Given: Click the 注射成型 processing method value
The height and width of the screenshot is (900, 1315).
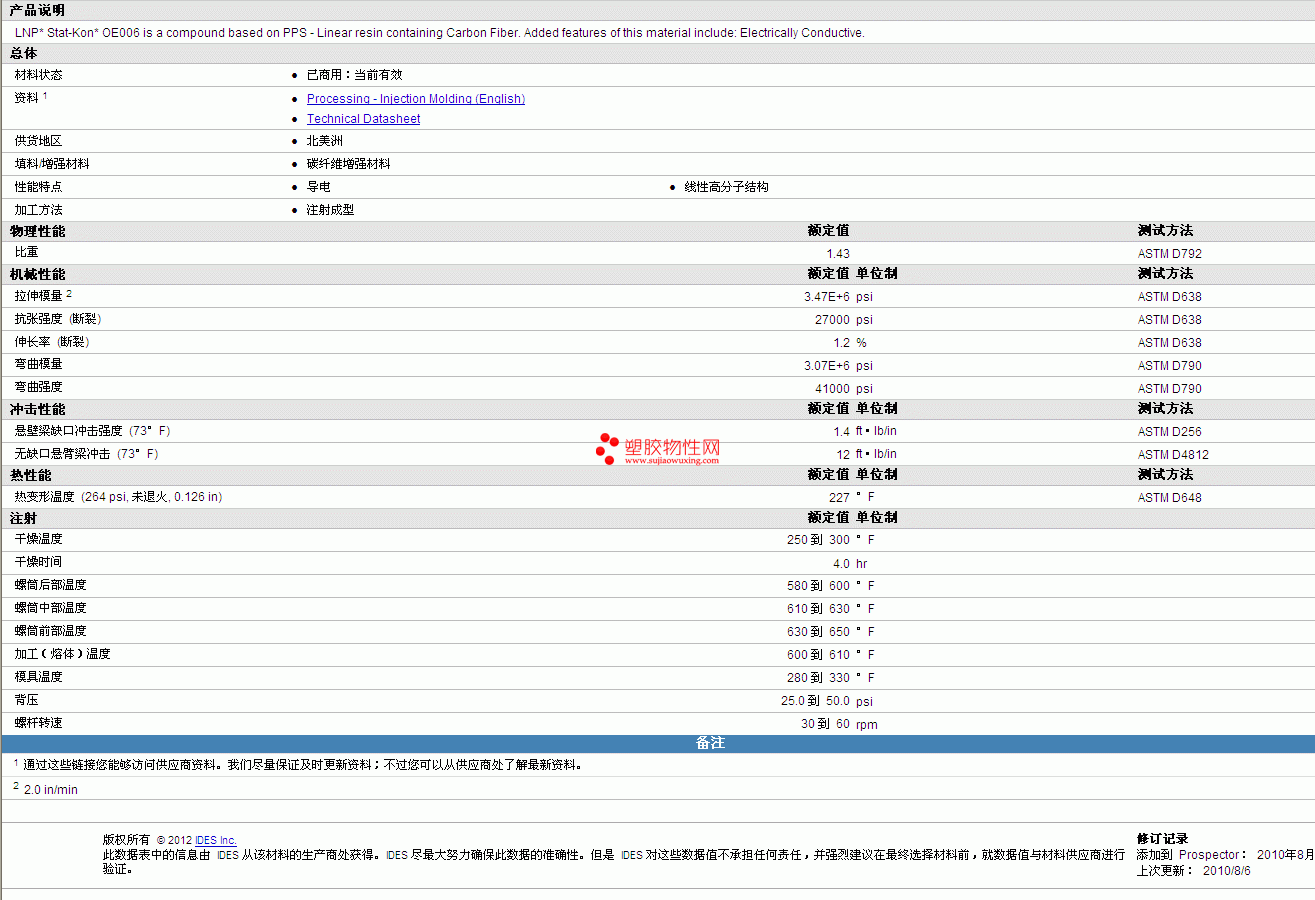Looking at the screenshot, I should tap(330, 210).
